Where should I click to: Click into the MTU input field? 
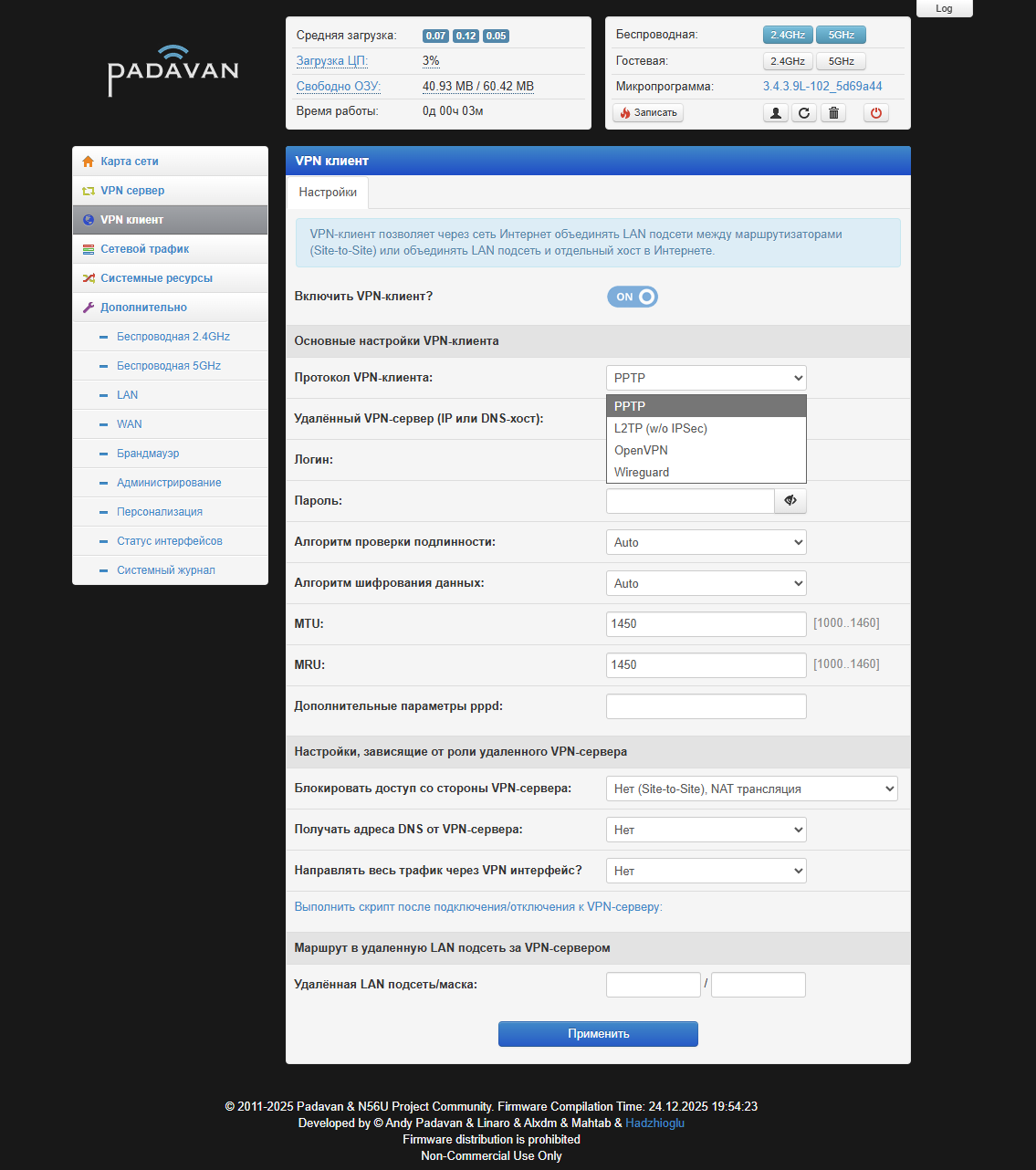click(x=706, y=624)
